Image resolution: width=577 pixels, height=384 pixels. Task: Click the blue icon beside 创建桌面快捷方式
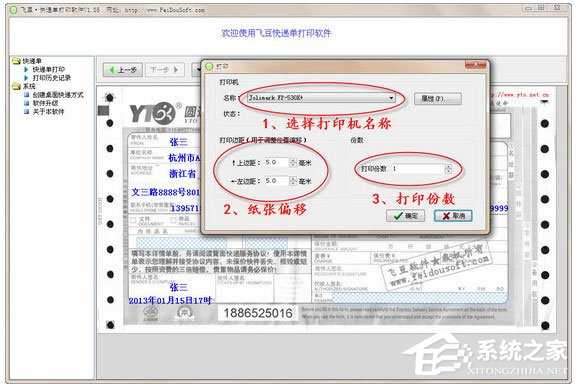point(26,95)
